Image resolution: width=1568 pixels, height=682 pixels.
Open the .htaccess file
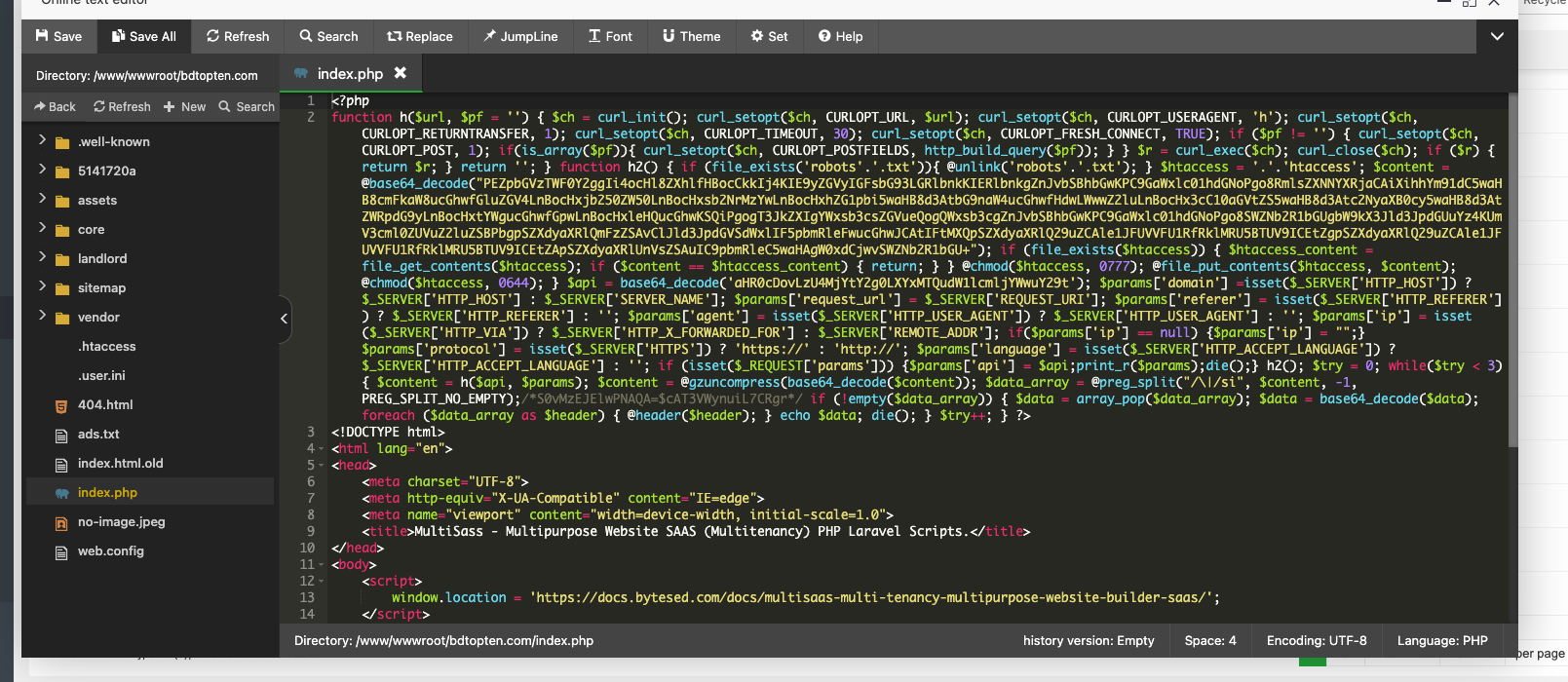click(x=107, y=346)
